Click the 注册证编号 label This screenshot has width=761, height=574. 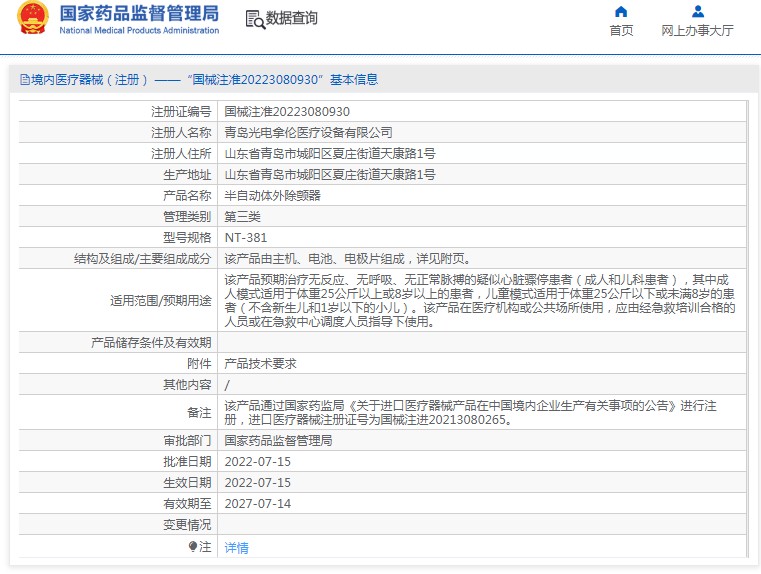(x=181, y=112)
